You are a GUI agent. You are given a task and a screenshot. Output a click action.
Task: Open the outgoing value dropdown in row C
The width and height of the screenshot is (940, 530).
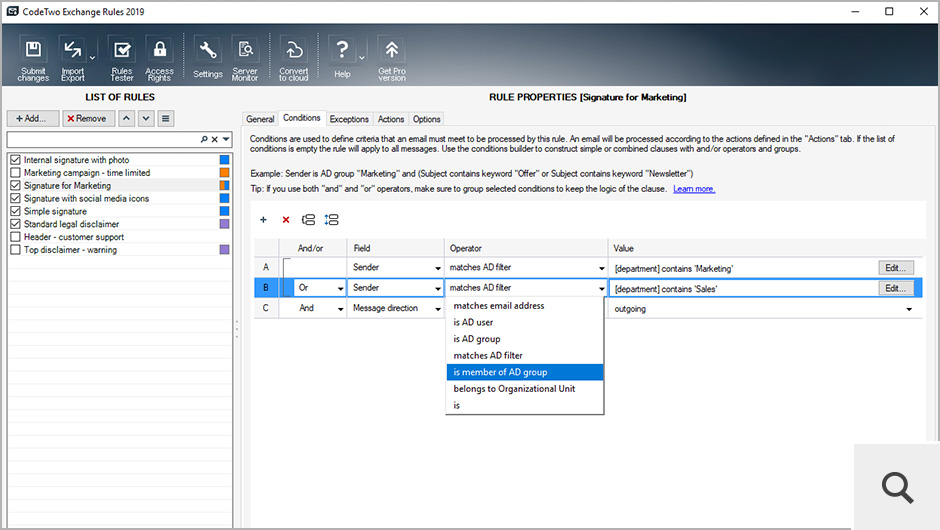click(909, 309)
